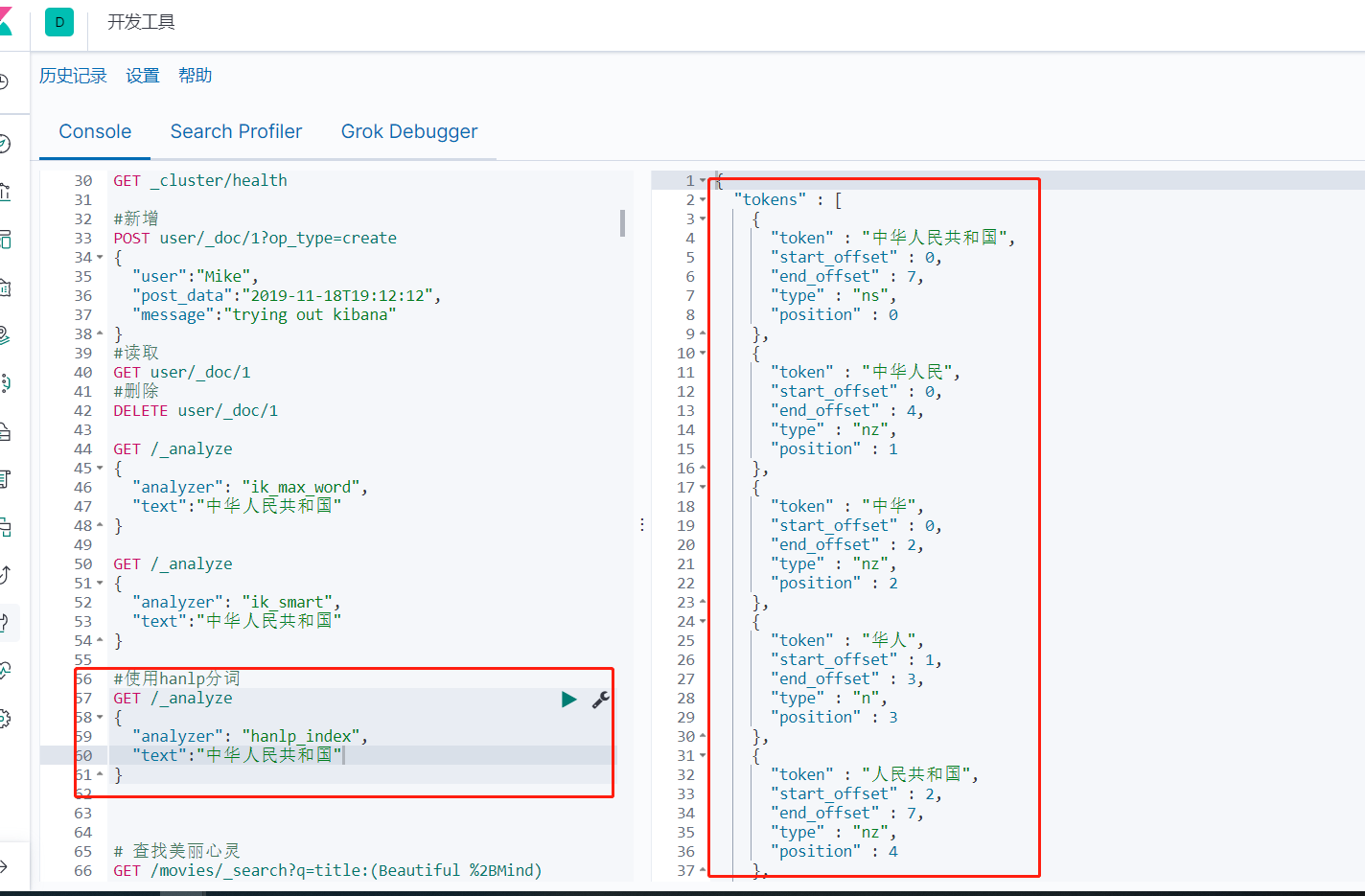Run the hanlp analyze request with play button
Viewport: 1365px width, 896px height.
pyautogui.click(x=568, y=699)
